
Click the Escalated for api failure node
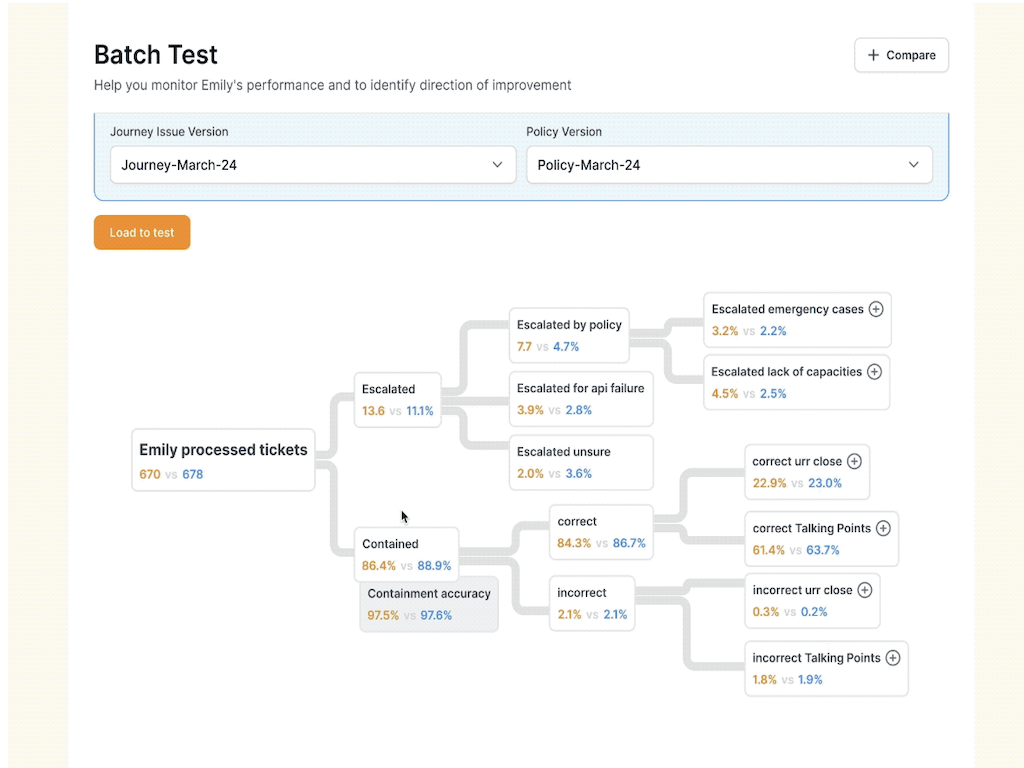click(x=580, y=398)
